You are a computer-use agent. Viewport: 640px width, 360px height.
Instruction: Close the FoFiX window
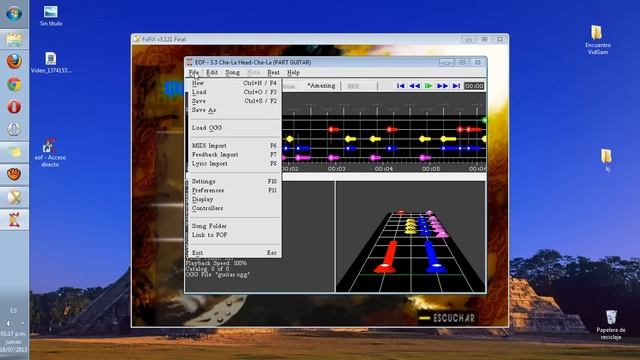(x=500, y=39)
